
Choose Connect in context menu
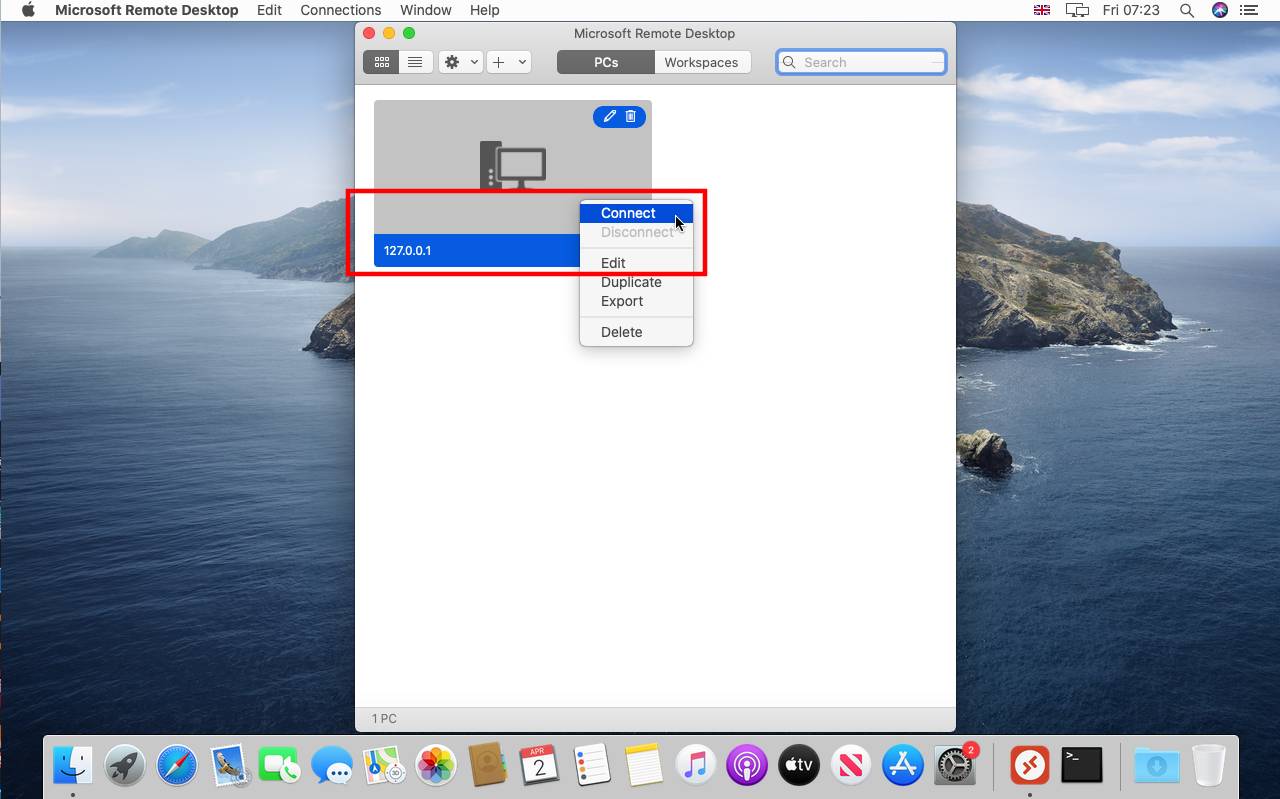(x=636, y=213)
